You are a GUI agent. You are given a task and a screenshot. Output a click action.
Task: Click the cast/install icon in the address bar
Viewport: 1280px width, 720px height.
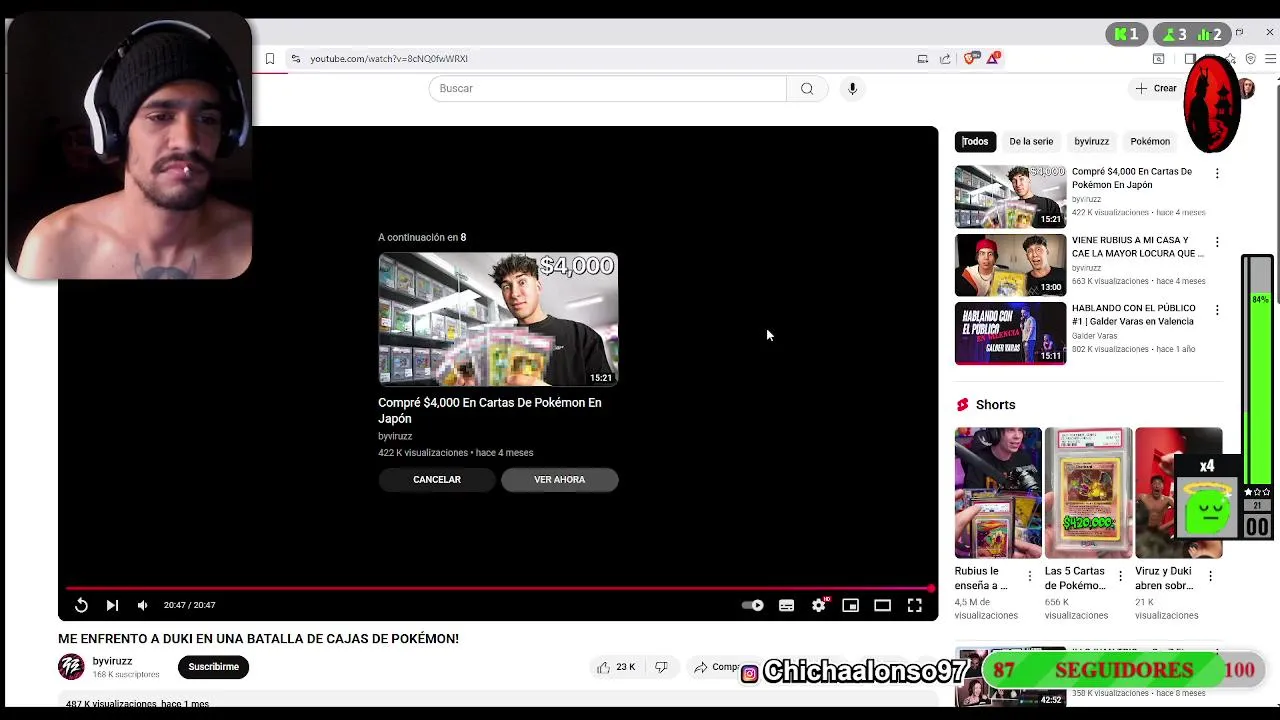click(922, 59)
